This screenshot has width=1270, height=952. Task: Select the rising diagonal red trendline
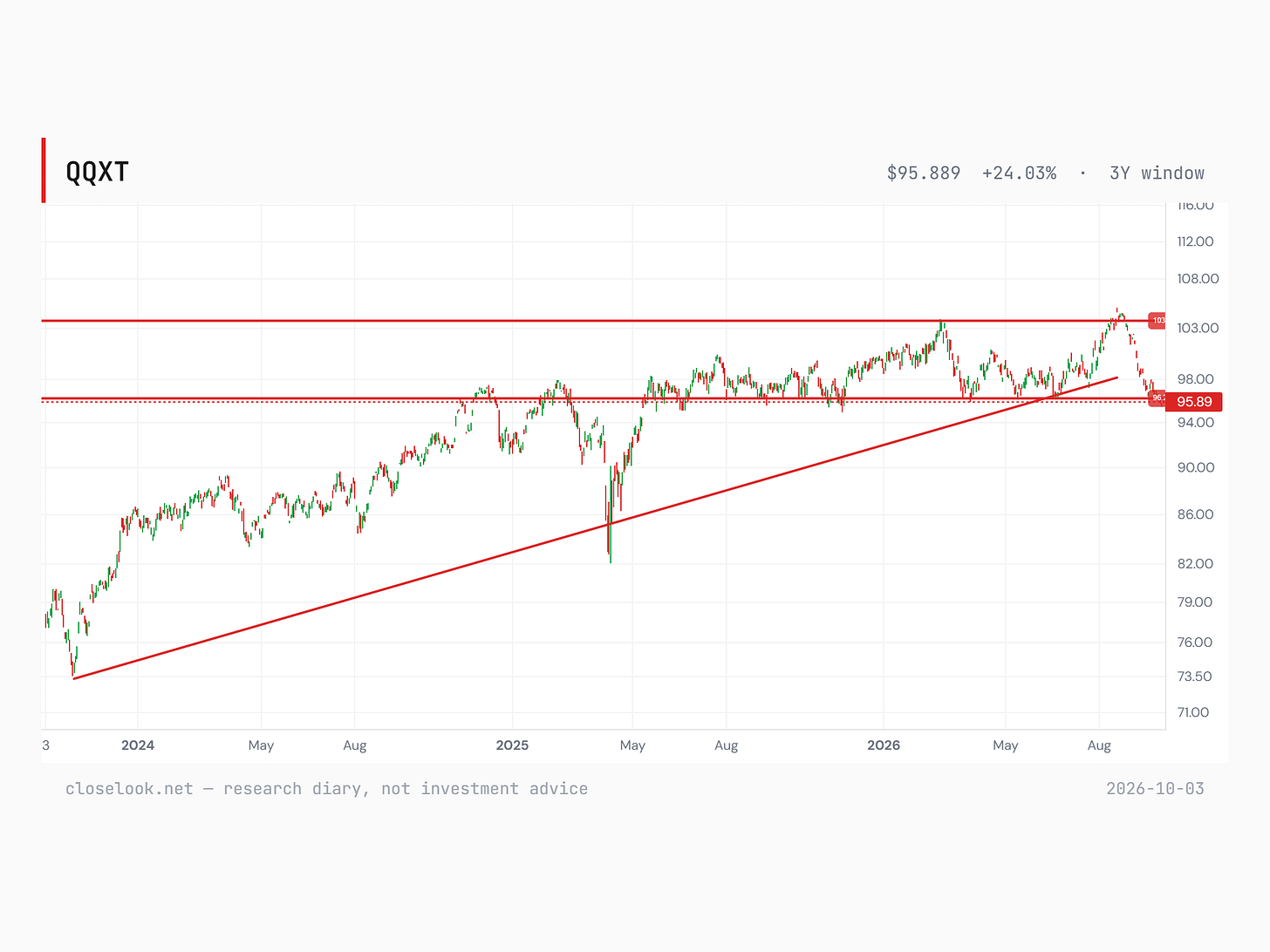click(596, 528)
